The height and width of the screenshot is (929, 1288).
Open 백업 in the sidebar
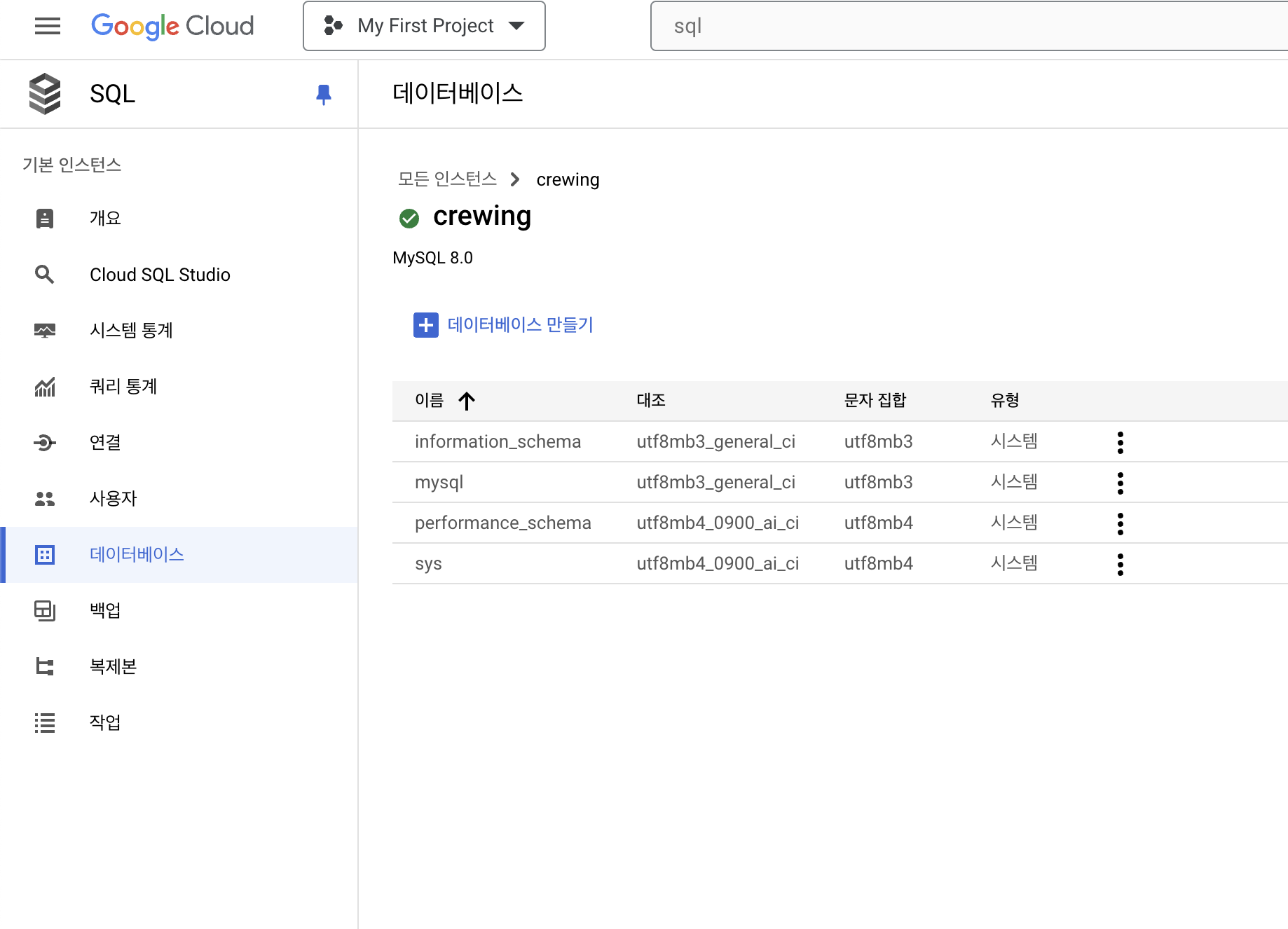(x=179, y=611)
